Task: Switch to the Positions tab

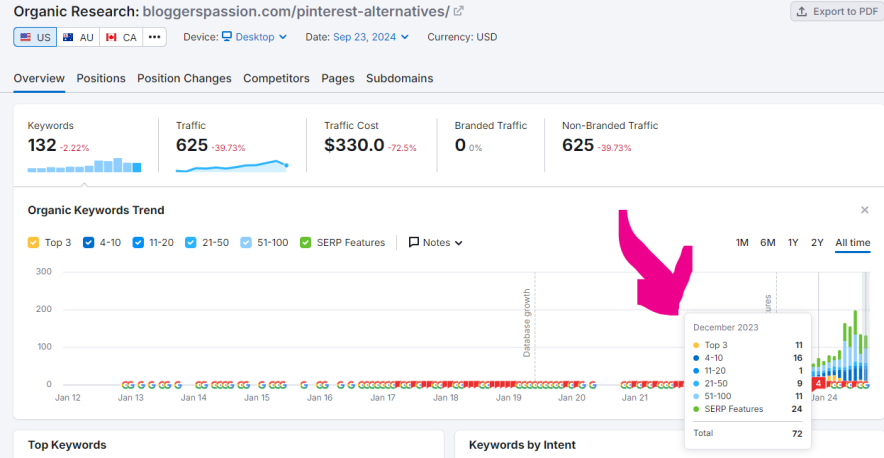Action: click(101, 78)
